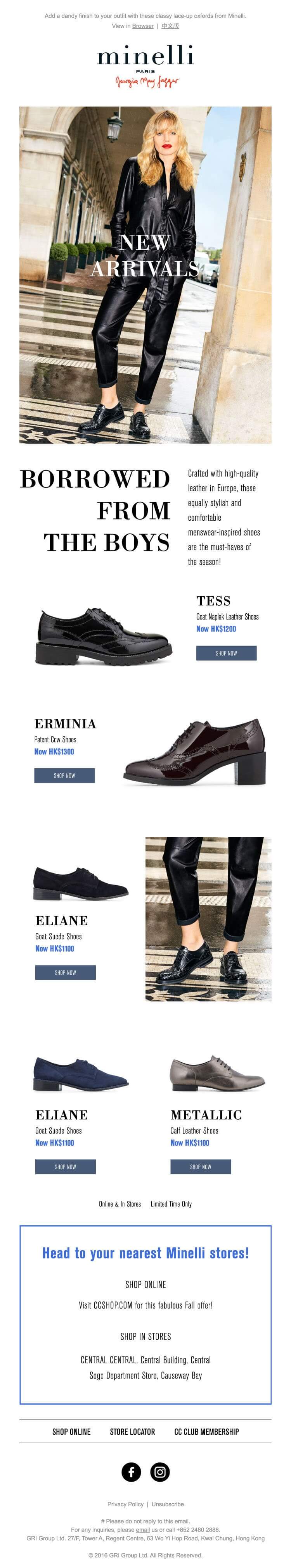Open the Instagram icon in footer
The width and height of the screenshot is (291, 1568).
tap(160, 1472)
